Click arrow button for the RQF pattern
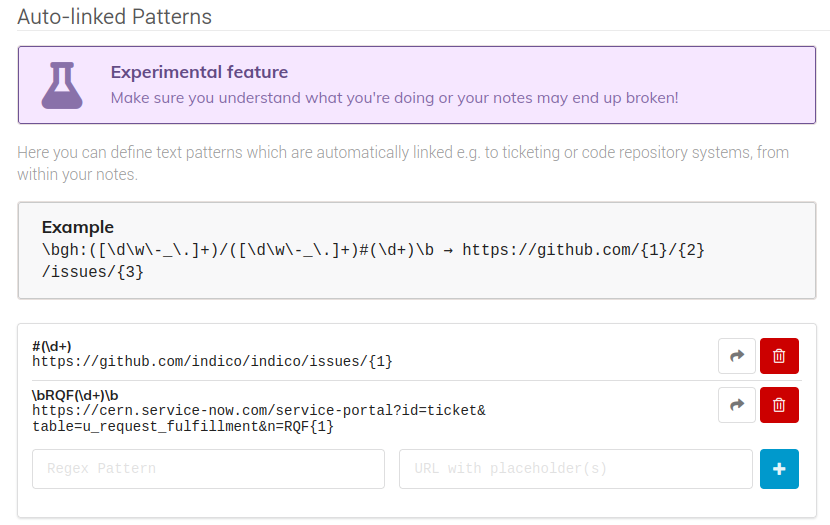This screenshot has height=525, width=830. [x=737, y=405]
